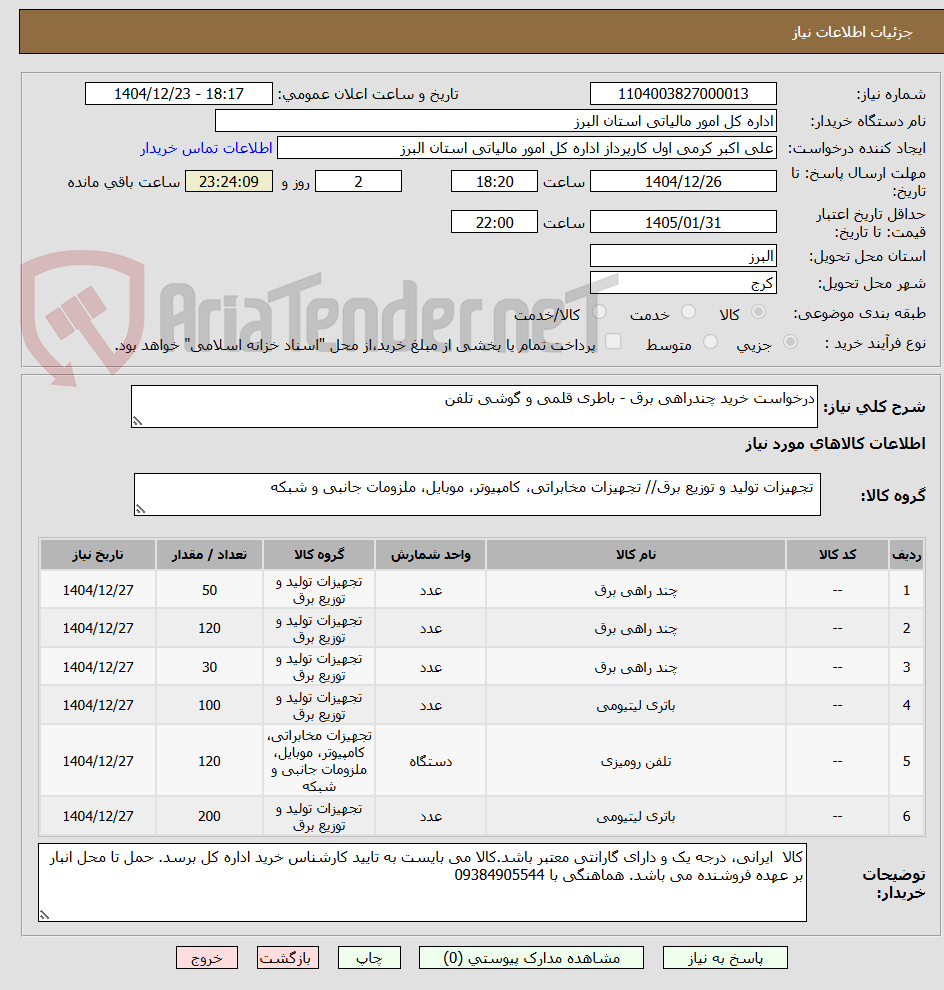The width and height of the screenshot is (944, 990).
Task: Click the گروه کالا column header
Action: [x=319, y=555]
